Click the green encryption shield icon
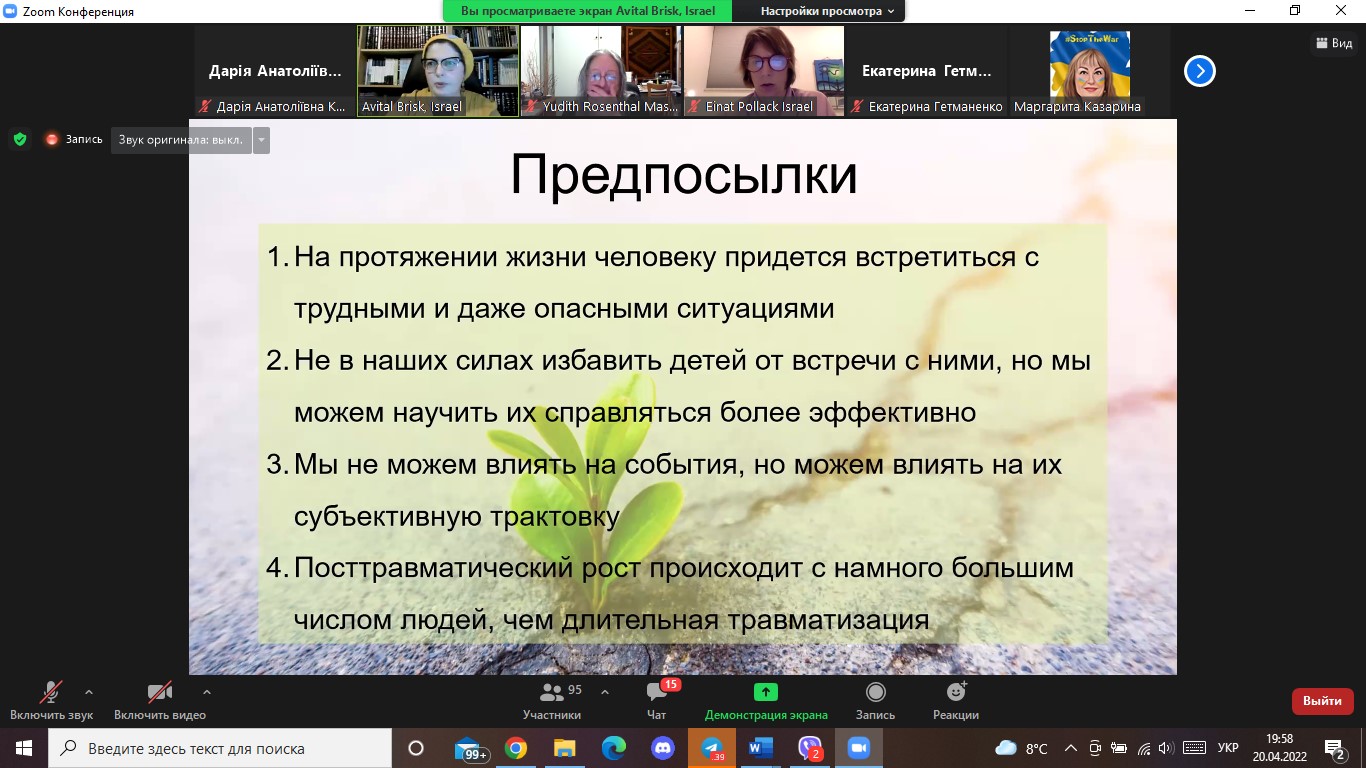 click(x=20, y=139)
